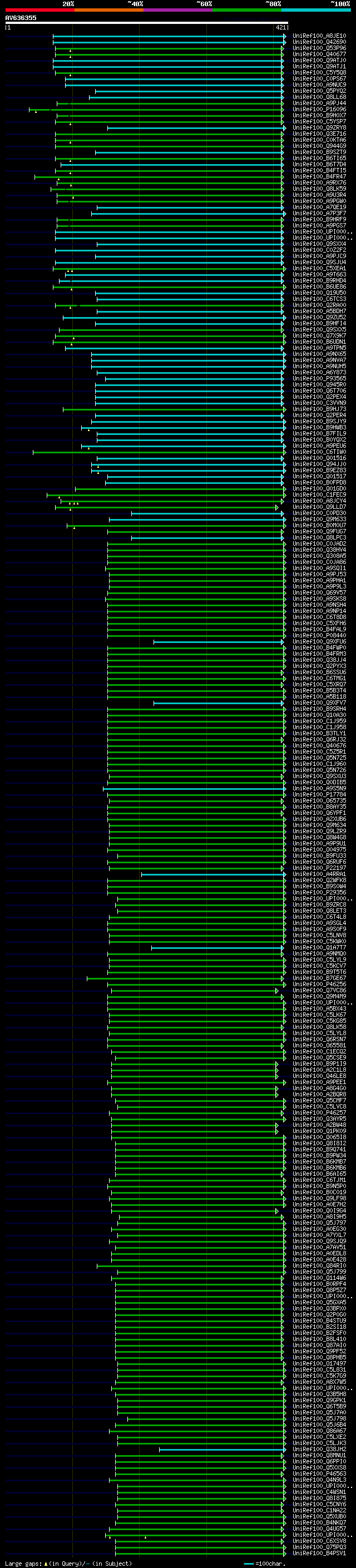
Task: Select UniRef100_C1J960 label
Action: click(x=319, y=764)
